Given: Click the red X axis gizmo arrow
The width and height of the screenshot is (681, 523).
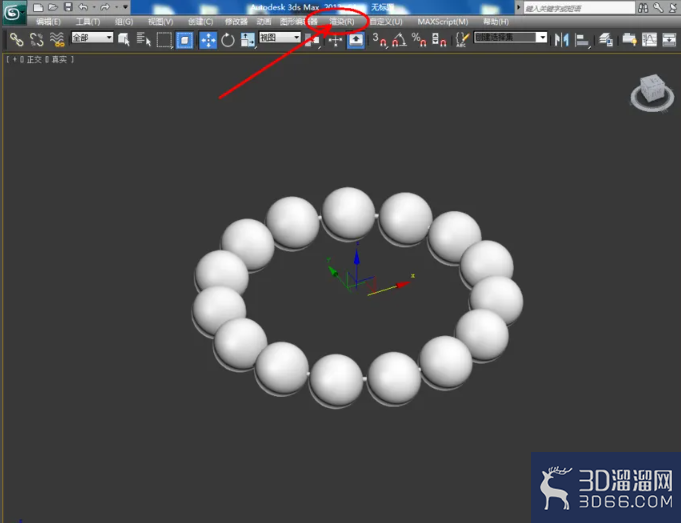Looking at the screenshot, I should 401,285.
